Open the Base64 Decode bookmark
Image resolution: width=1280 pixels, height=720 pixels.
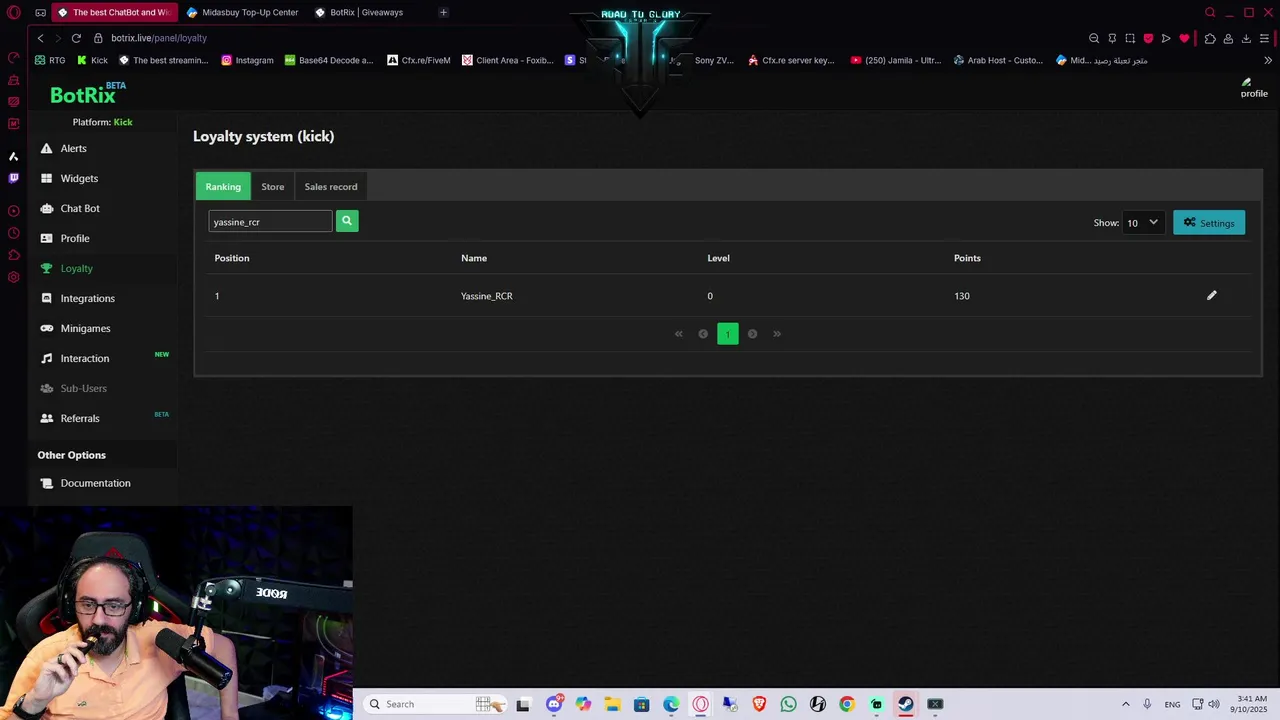[329, 60]
